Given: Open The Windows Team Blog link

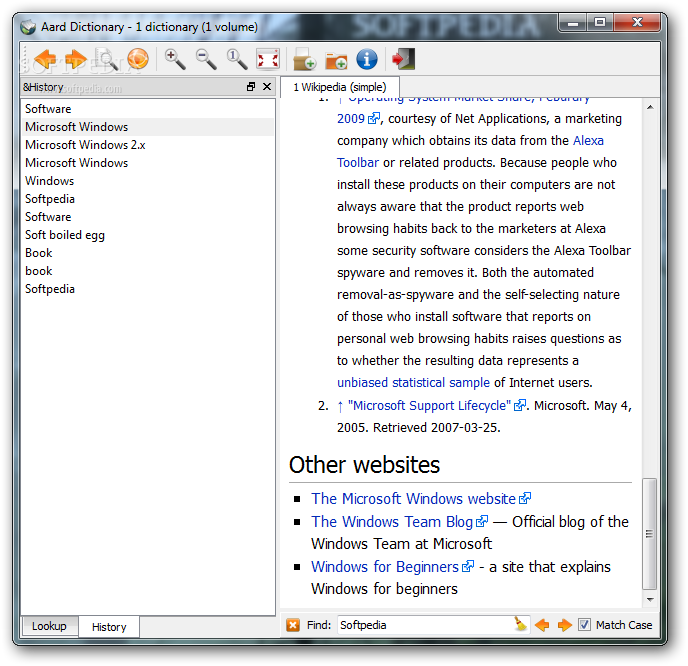Looking at the screenshot, I should pos(392,522).
